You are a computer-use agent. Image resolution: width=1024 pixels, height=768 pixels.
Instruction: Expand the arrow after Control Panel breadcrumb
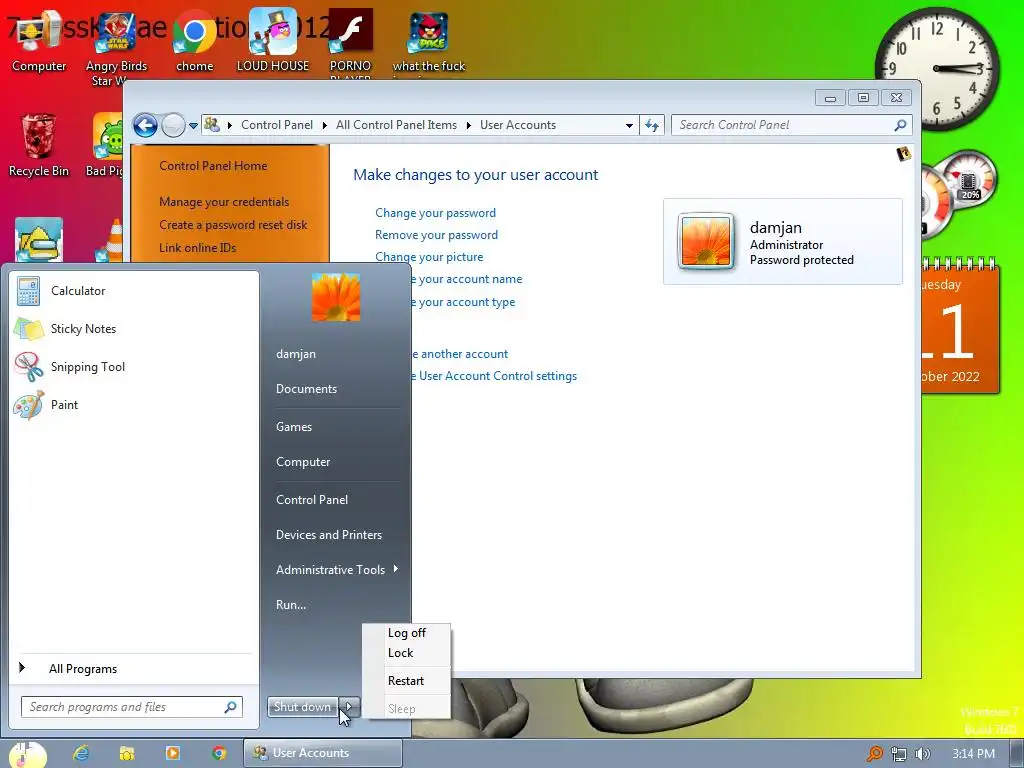[325, 125]
